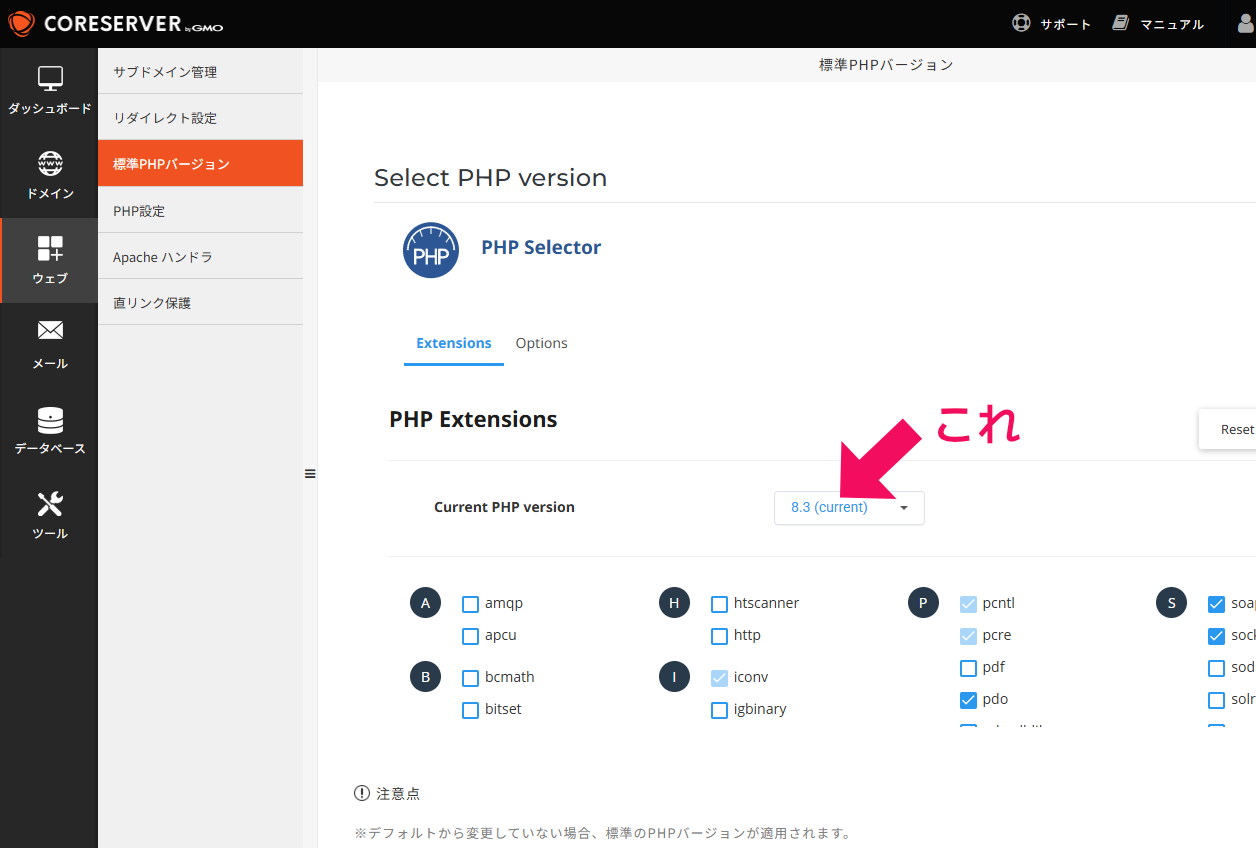Click the letter P group badge
The image size is (1256, 848).
(923, 603)
